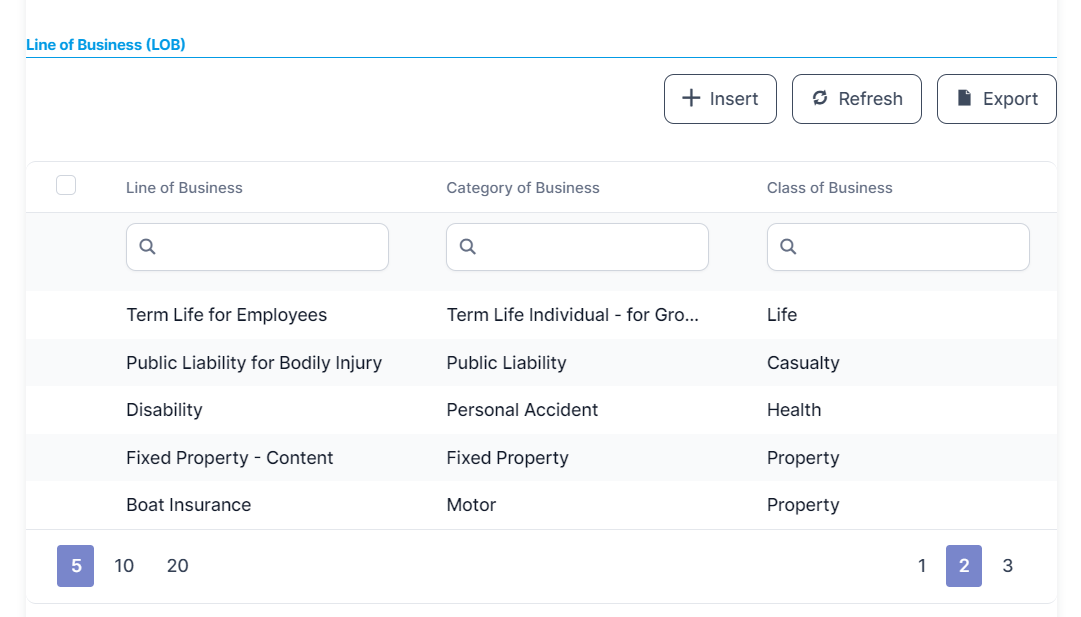This screenshot has width=1081, height=617.
Task: Sort by Line of Business column header
Action: point(184,188)
